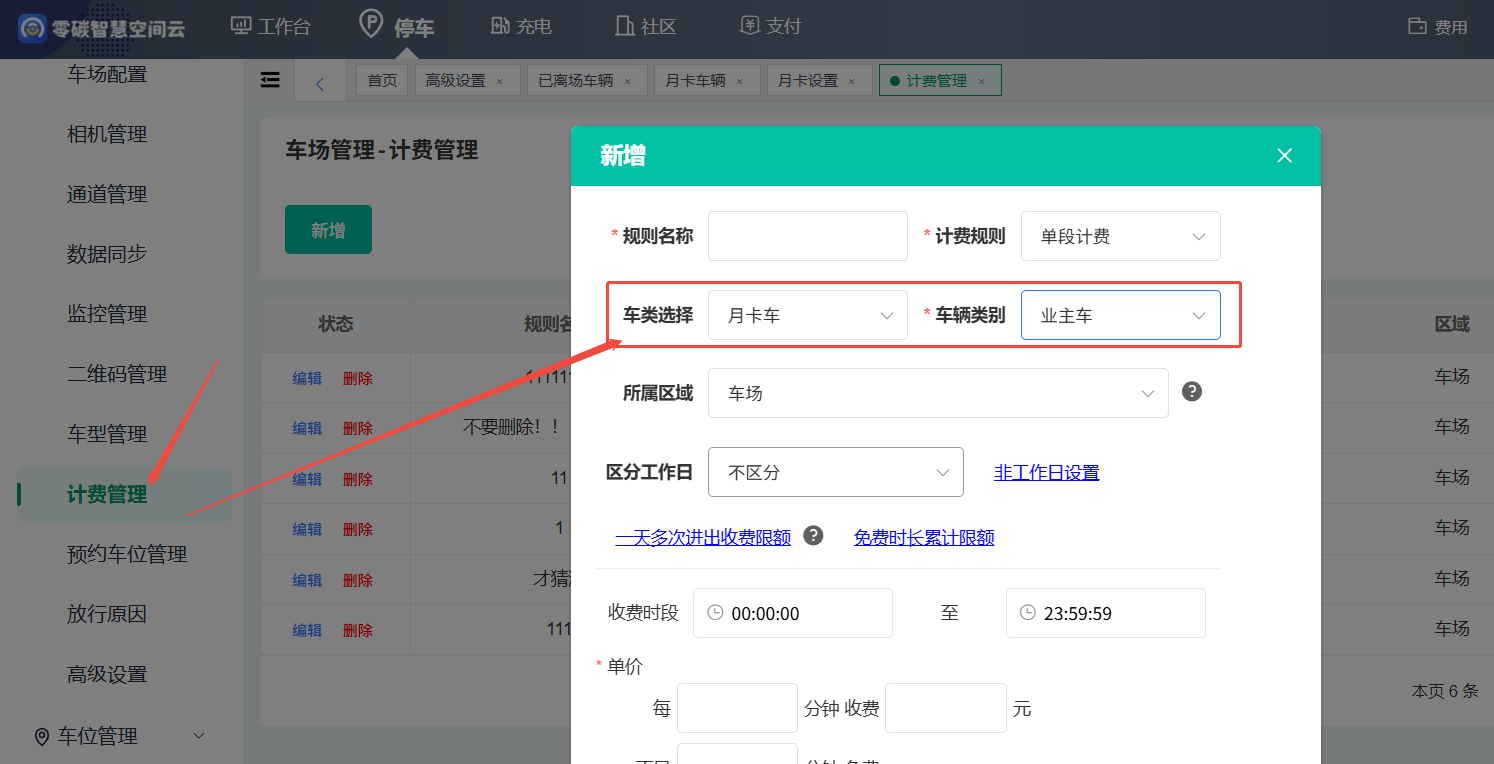Close the 计费管理 tab

[x=981, y=82]
